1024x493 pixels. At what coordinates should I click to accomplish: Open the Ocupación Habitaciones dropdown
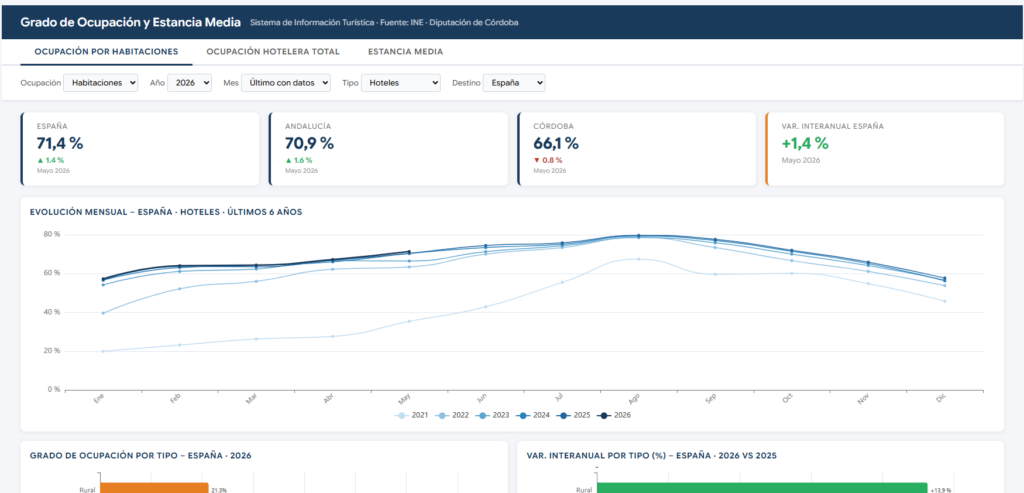(x=101, y=83)
